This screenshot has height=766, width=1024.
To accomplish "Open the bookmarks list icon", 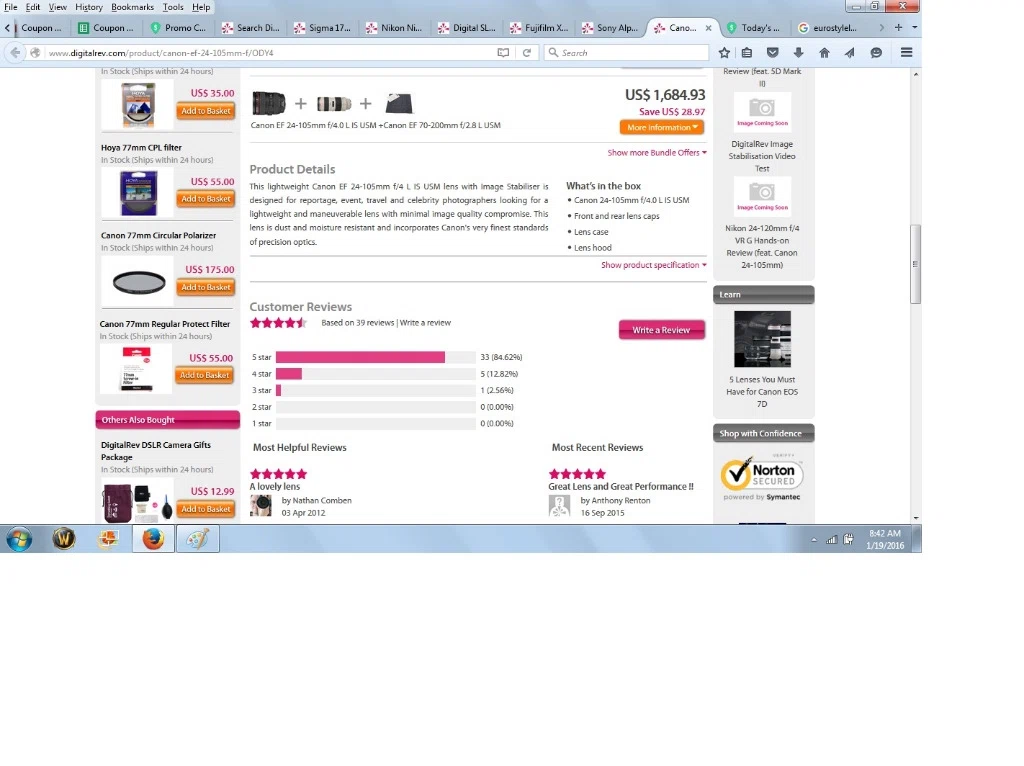I will tap(747, 53).
